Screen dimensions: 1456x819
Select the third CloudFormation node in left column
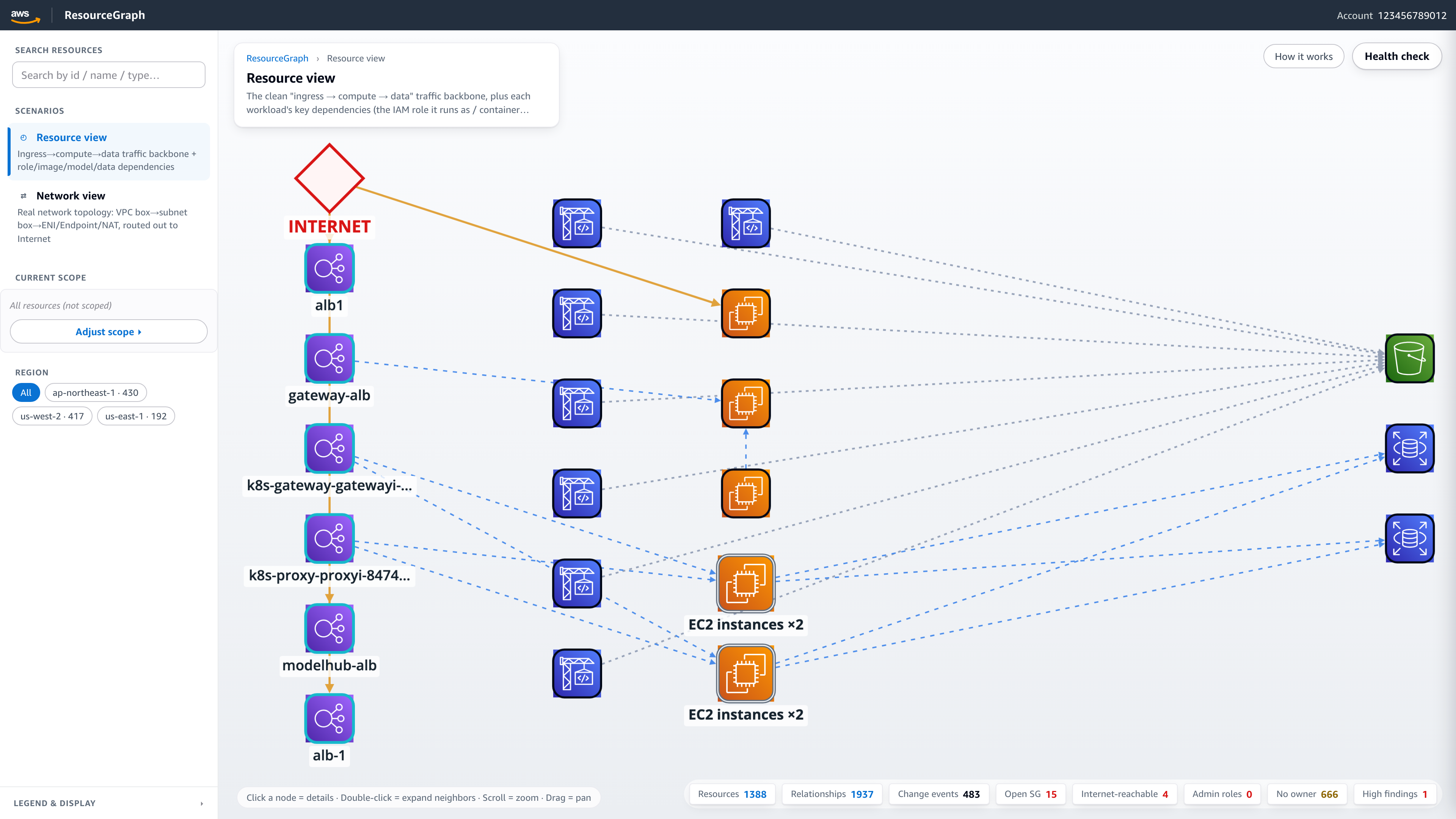coord(577,403)
